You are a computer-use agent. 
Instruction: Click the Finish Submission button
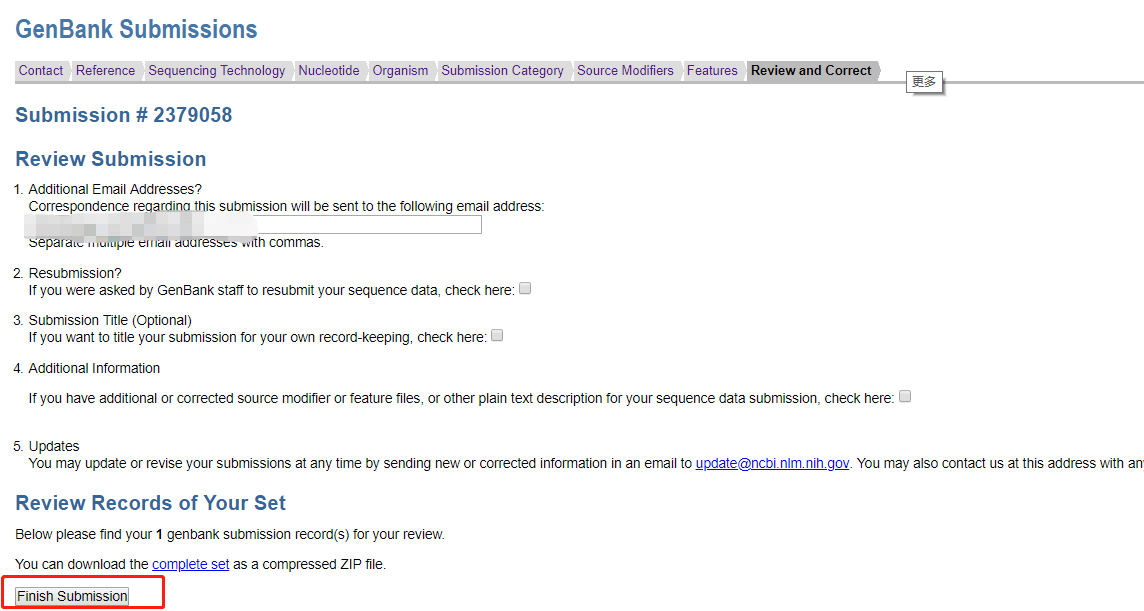point(72,596)
